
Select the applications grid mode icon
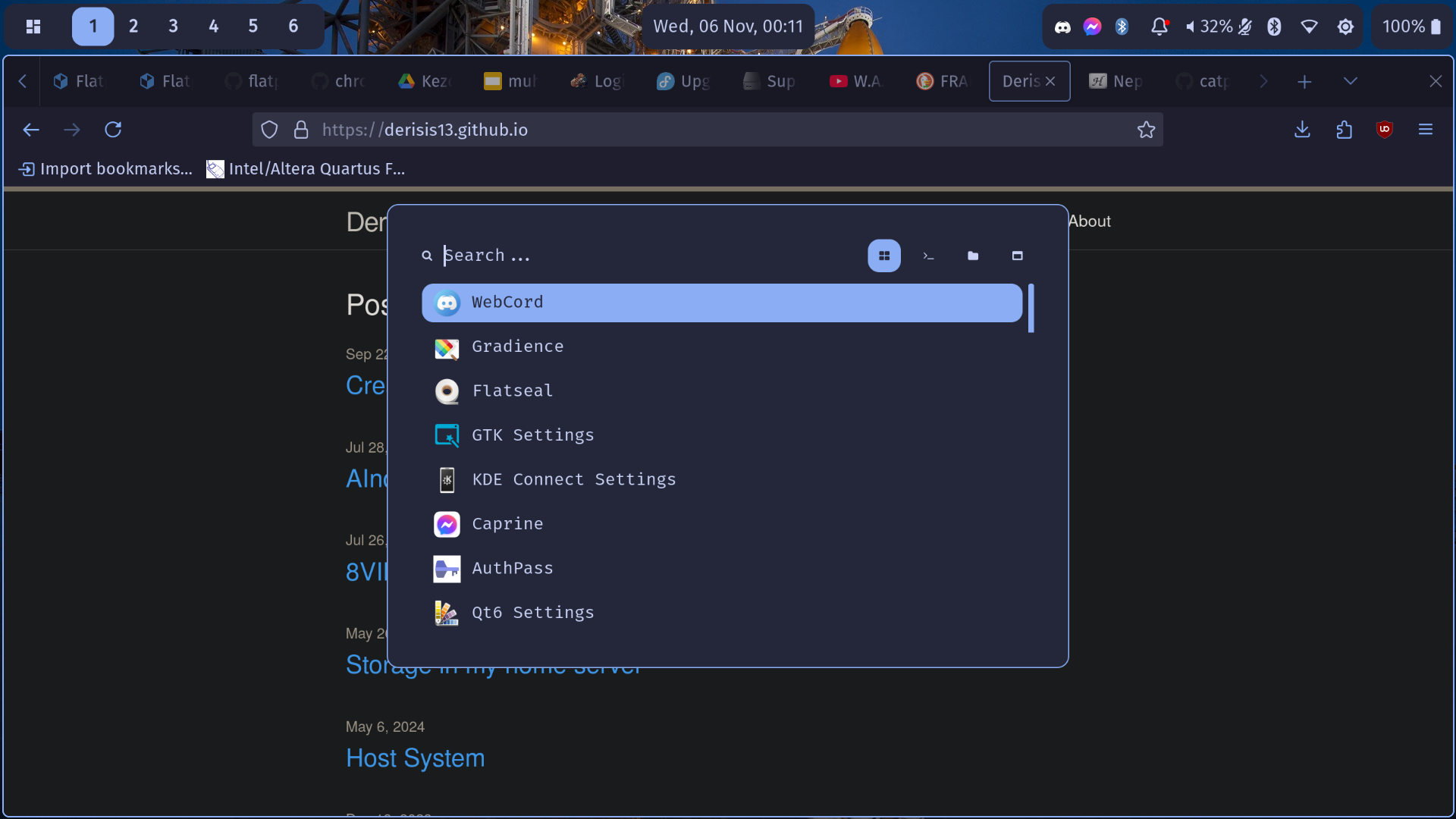click(x=884, y=256)
